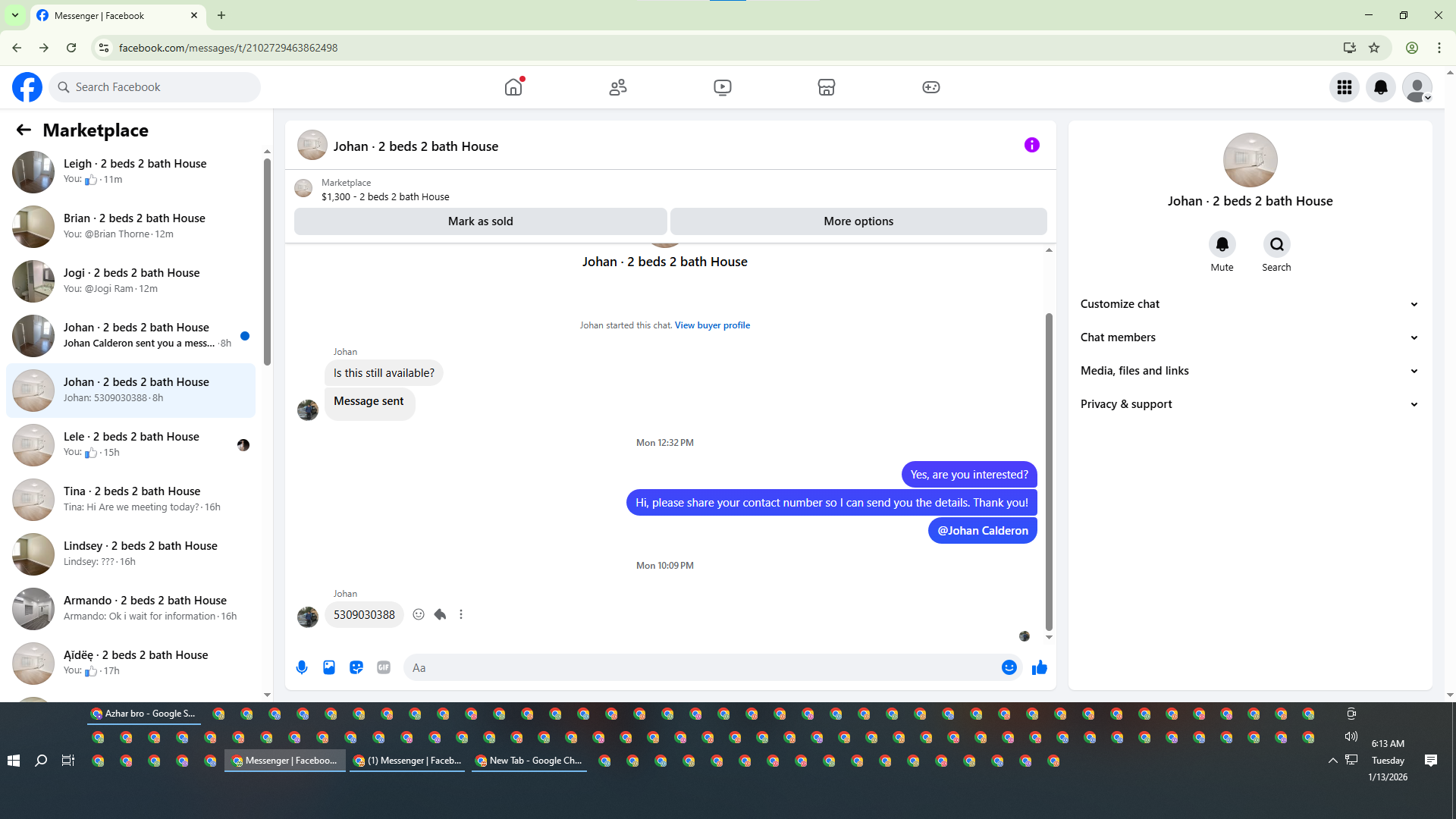This screenshot has width=1456, height=819.
Task: Open the View buyer profile link
Action: coord(712,325)
